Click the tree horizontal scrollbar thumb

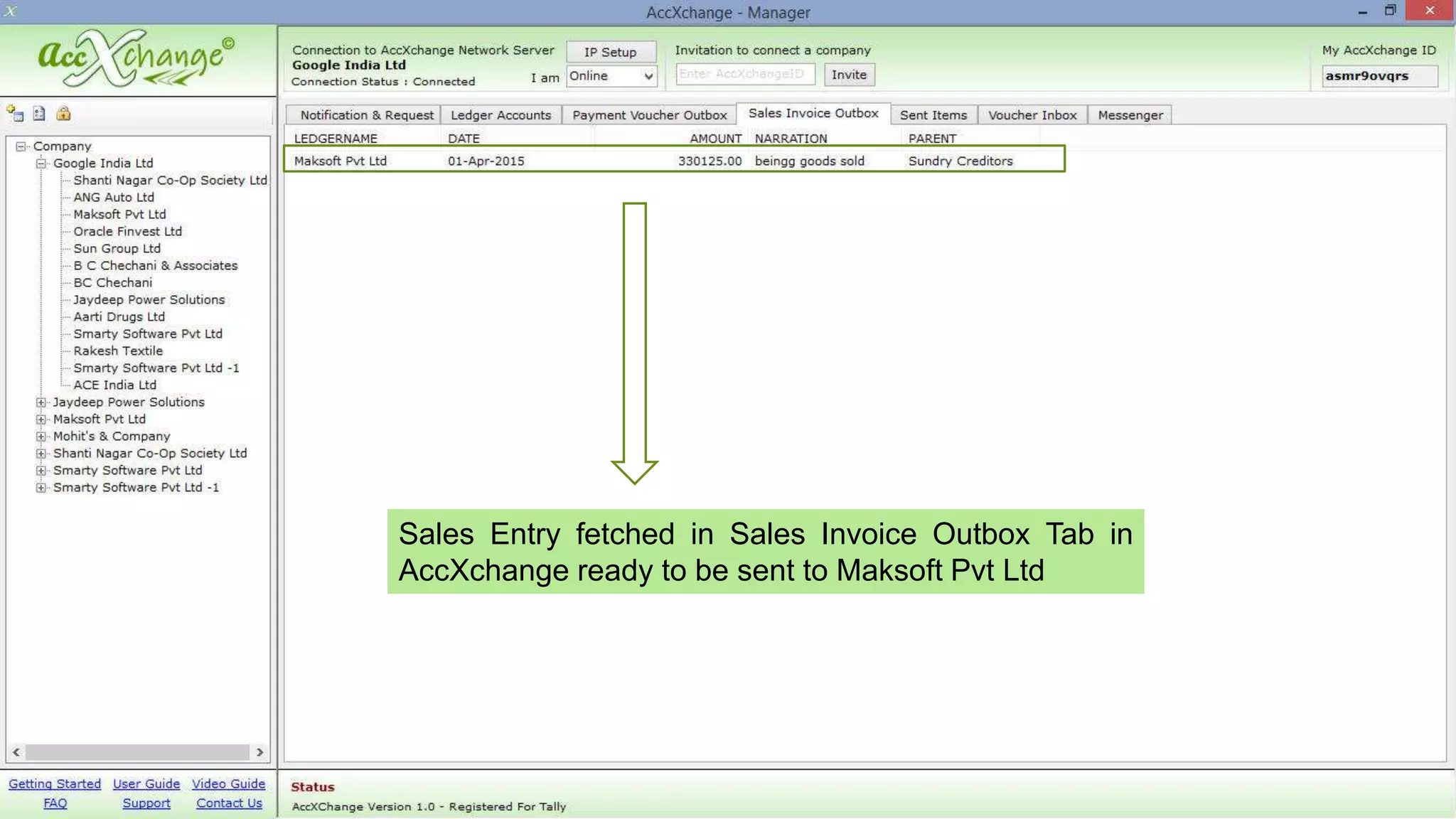[x=137, y=752]
